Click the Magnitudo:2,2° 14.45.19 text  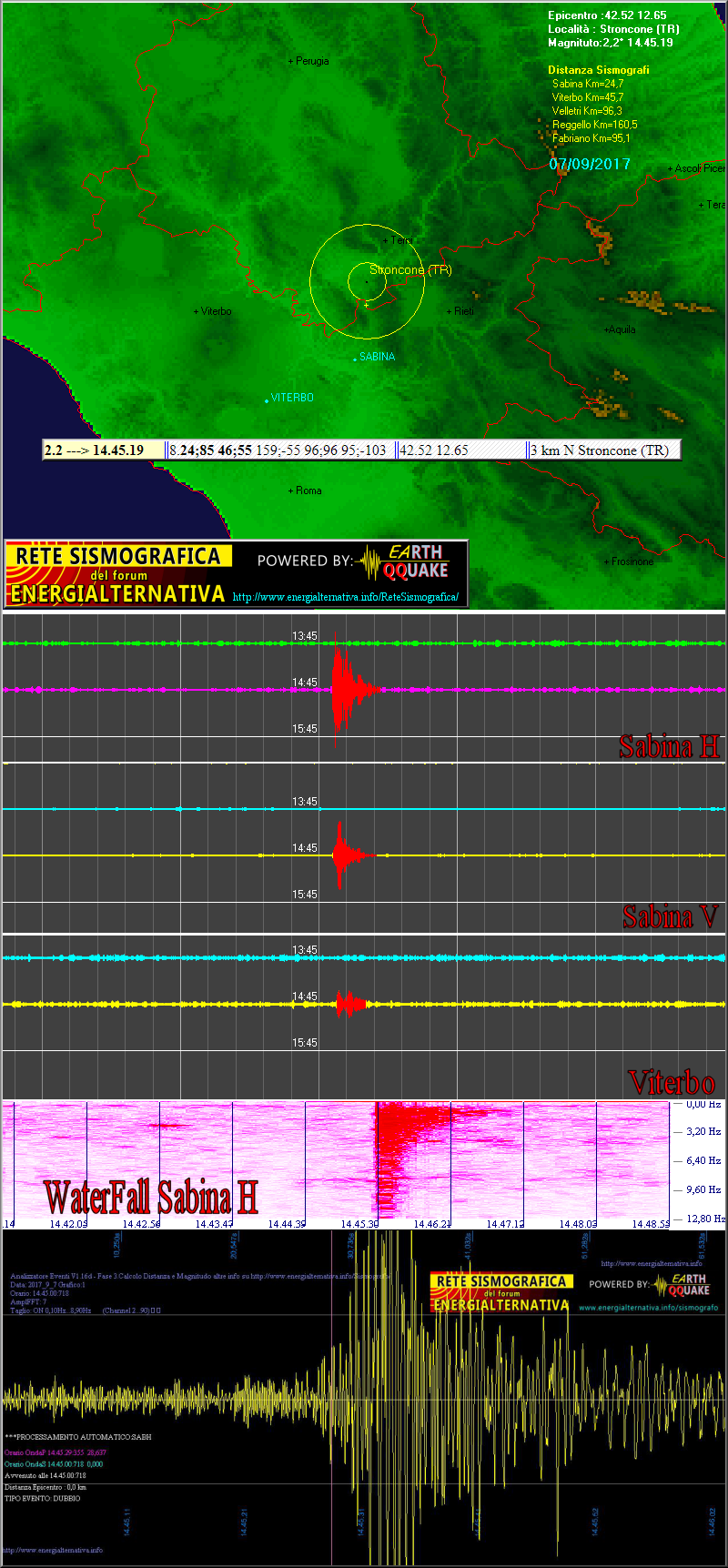611,43
